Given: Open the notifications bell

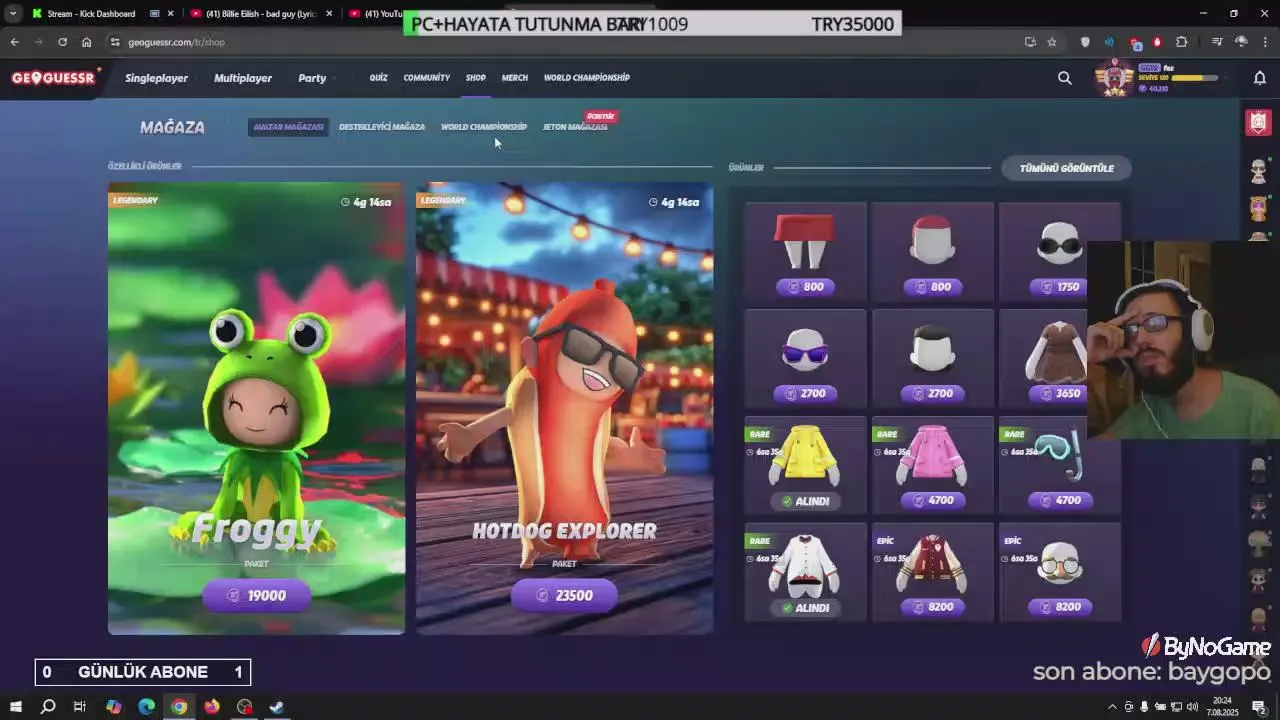Looking at the screenshot, I should tap(1260, 78).
